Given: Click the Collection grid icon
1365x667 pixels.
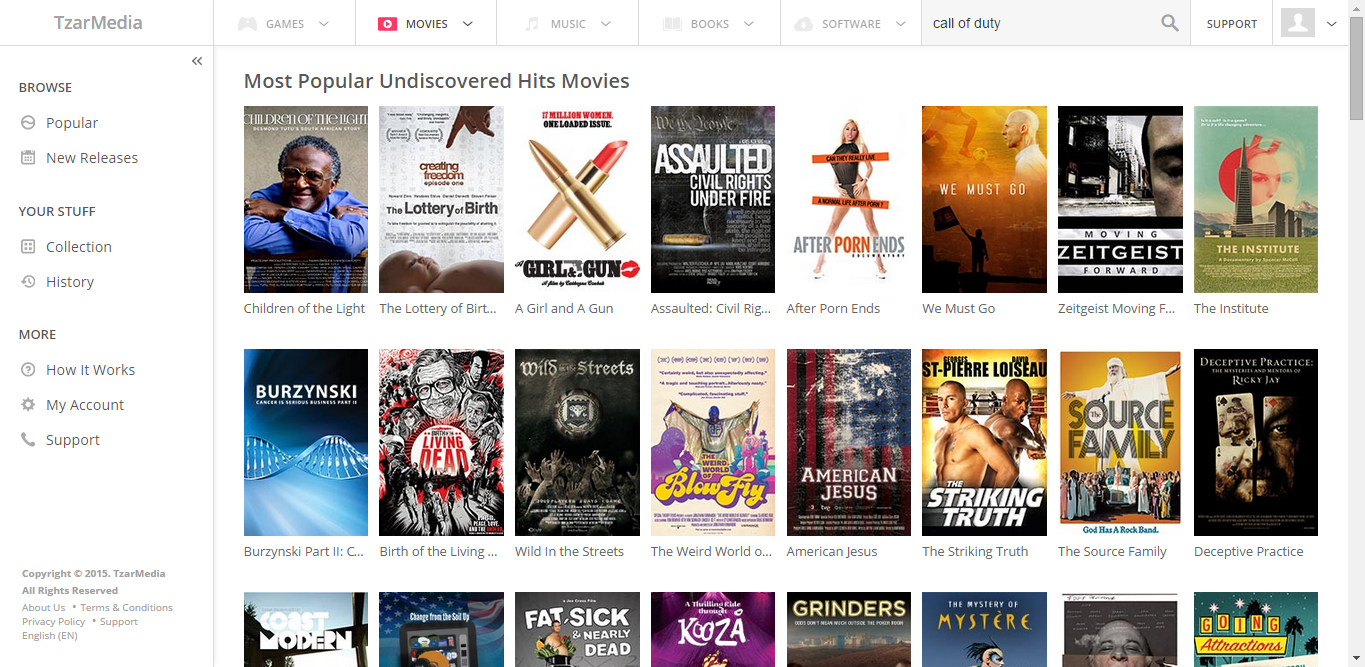Looking at the screenshot, I should 28,247.
